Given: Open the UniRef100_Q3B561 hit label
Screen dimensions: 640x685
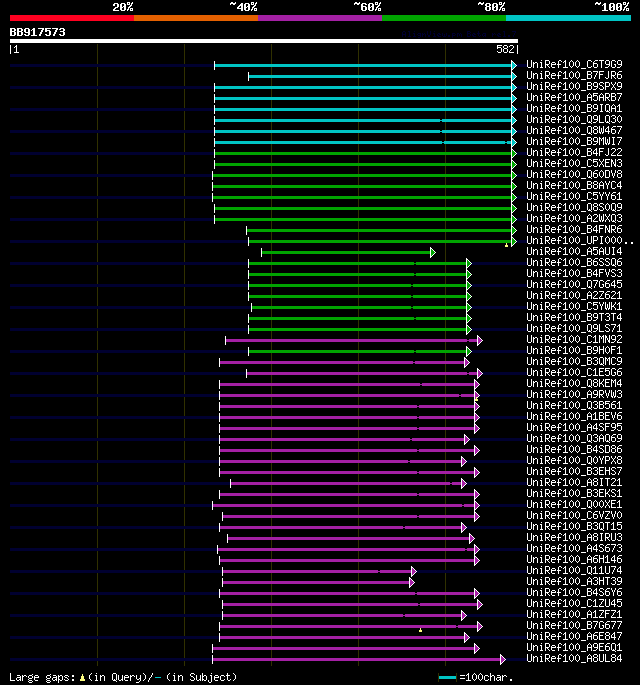Looking at the screenshot, I should [x=574, y=405].
